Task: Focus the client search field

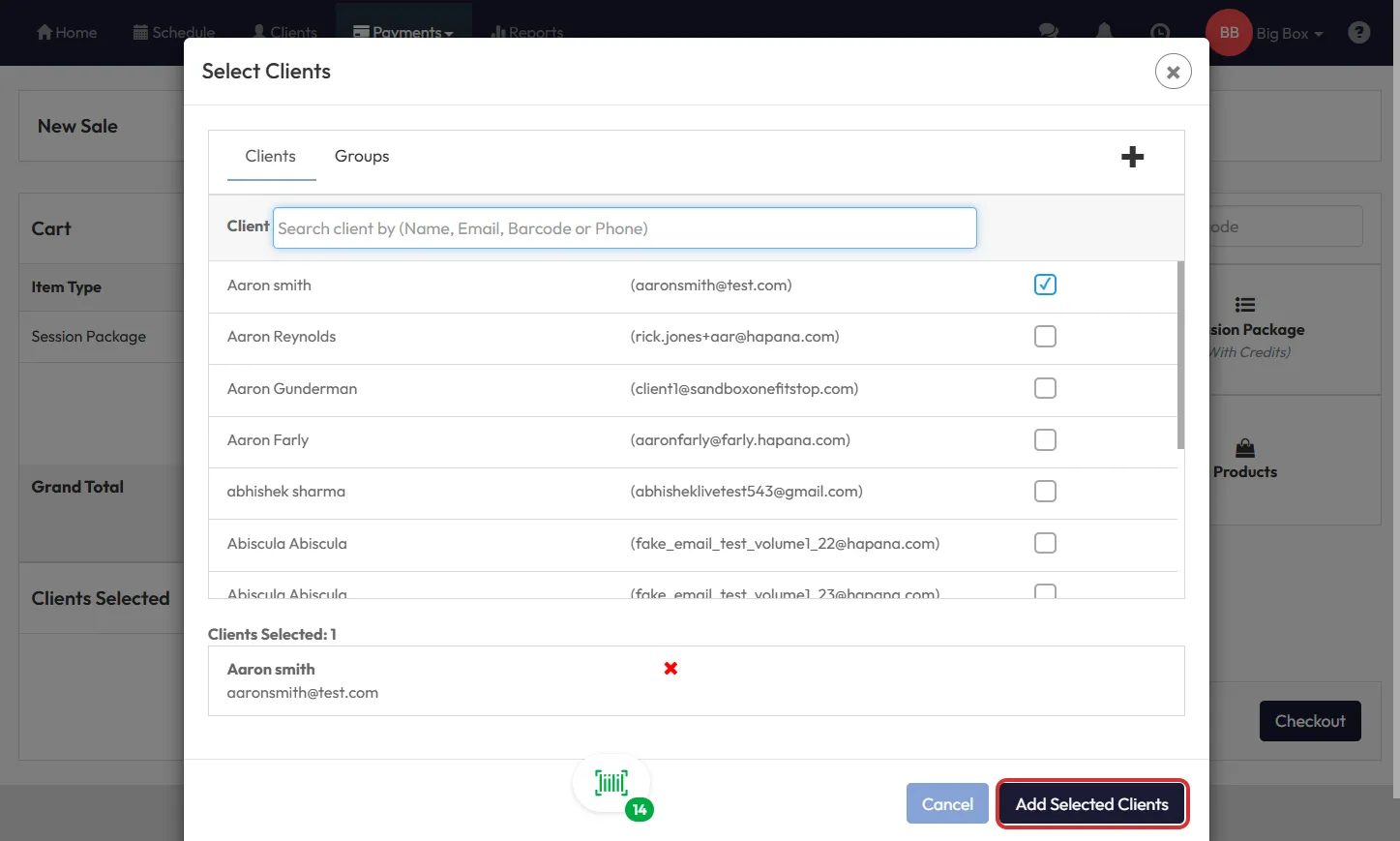Action: 624,228
